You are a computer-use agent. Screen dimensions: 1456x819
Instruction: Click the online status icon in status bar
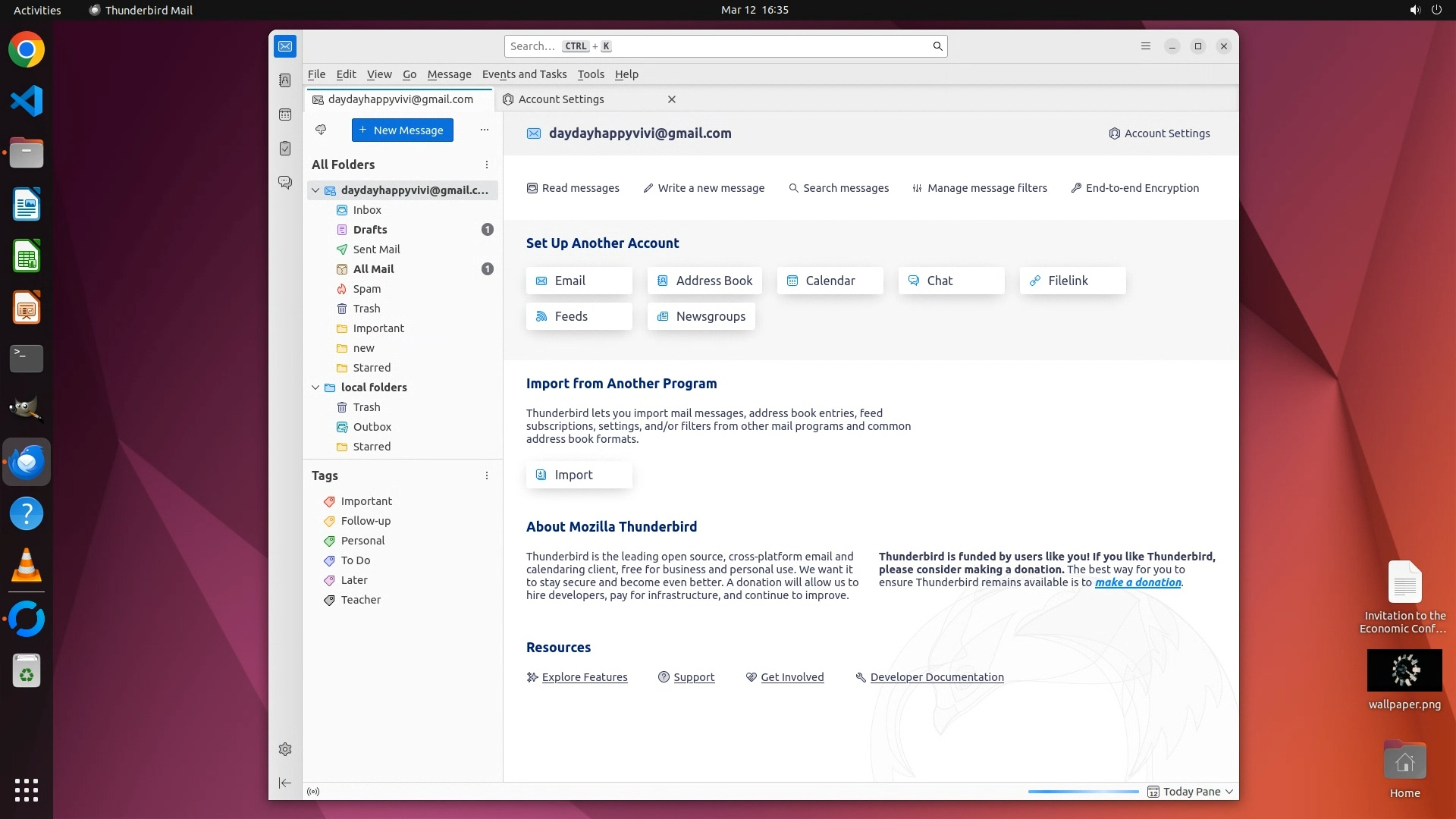click(313, 792)
